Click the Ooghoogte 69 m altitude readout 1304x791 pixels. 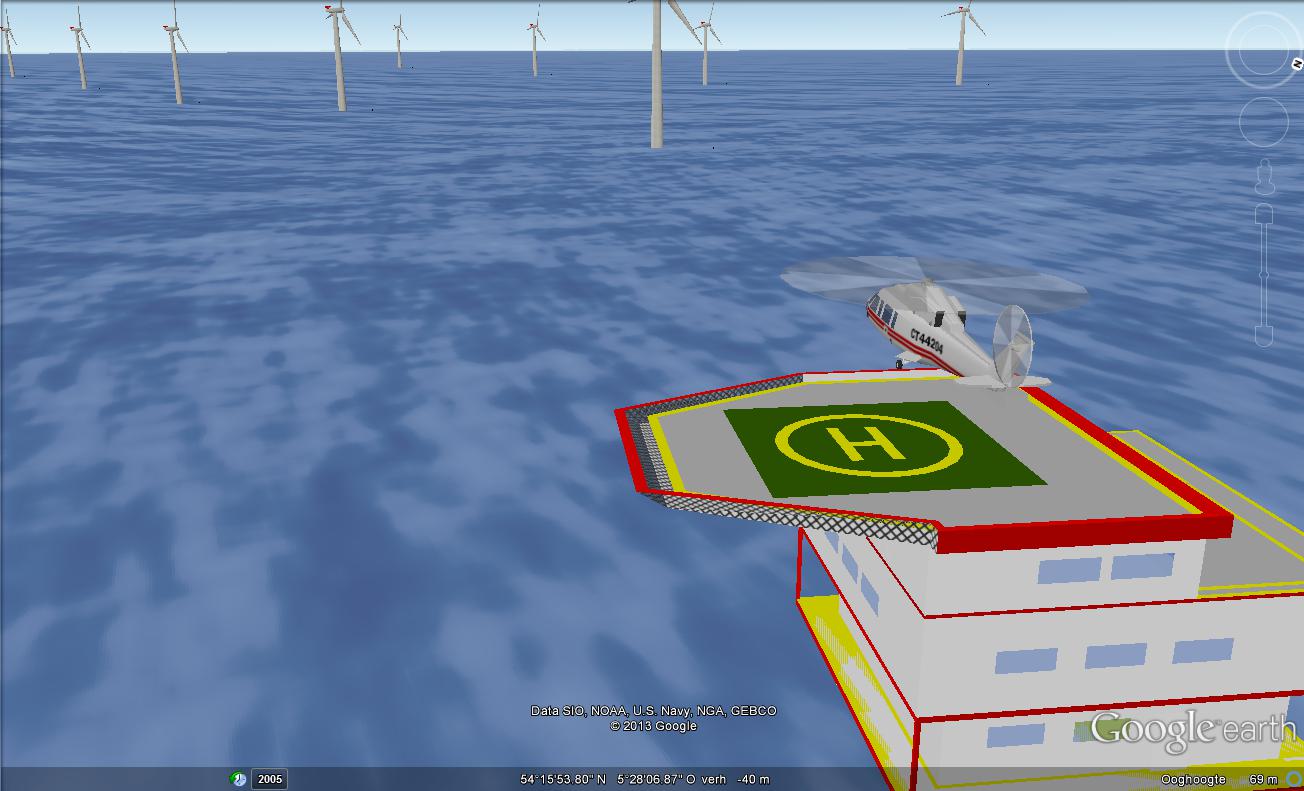point(1218,779)
